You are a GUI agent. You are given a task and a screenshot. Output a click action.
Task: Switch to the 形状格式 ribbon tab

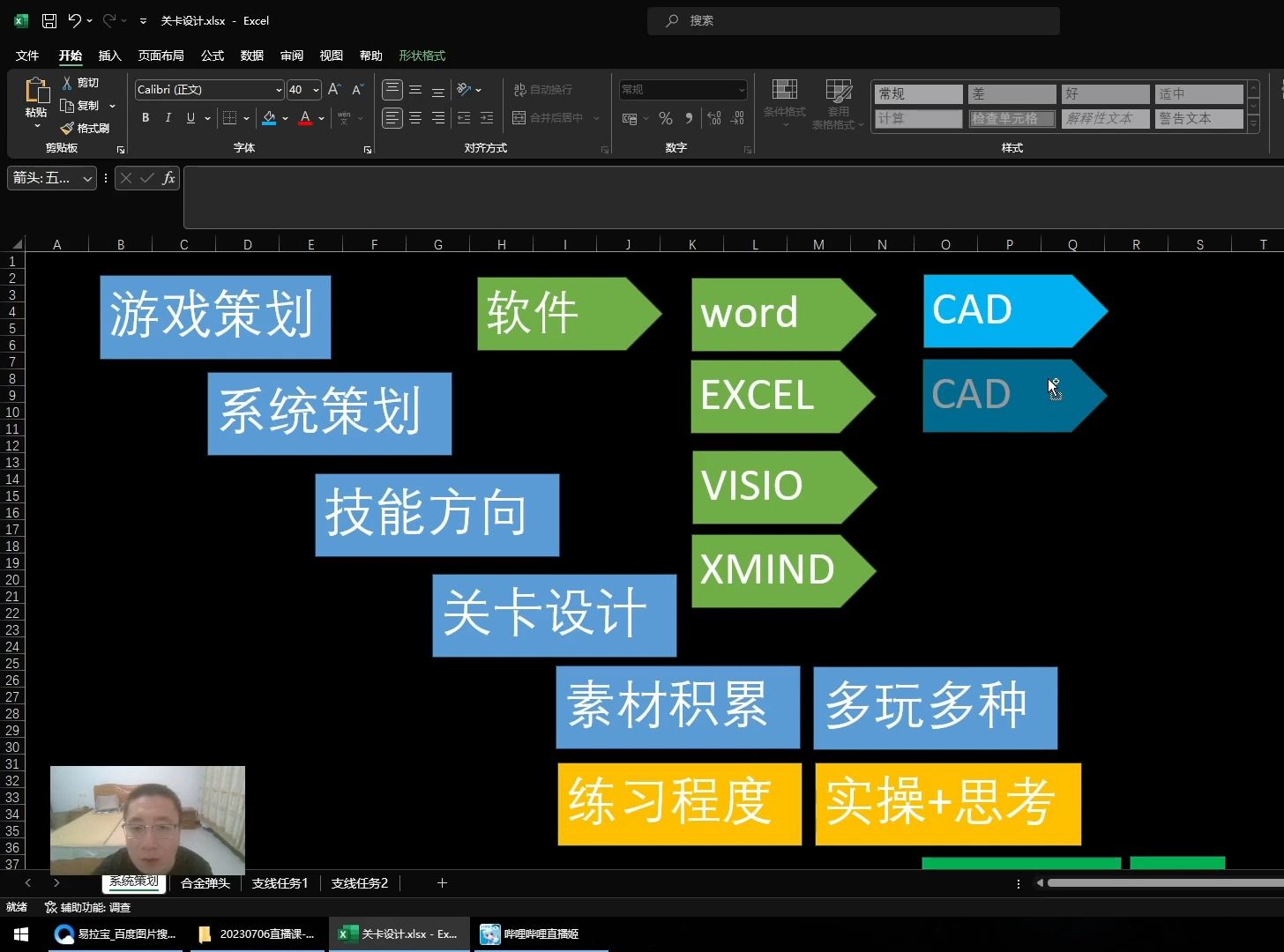(x=422, y=56)
